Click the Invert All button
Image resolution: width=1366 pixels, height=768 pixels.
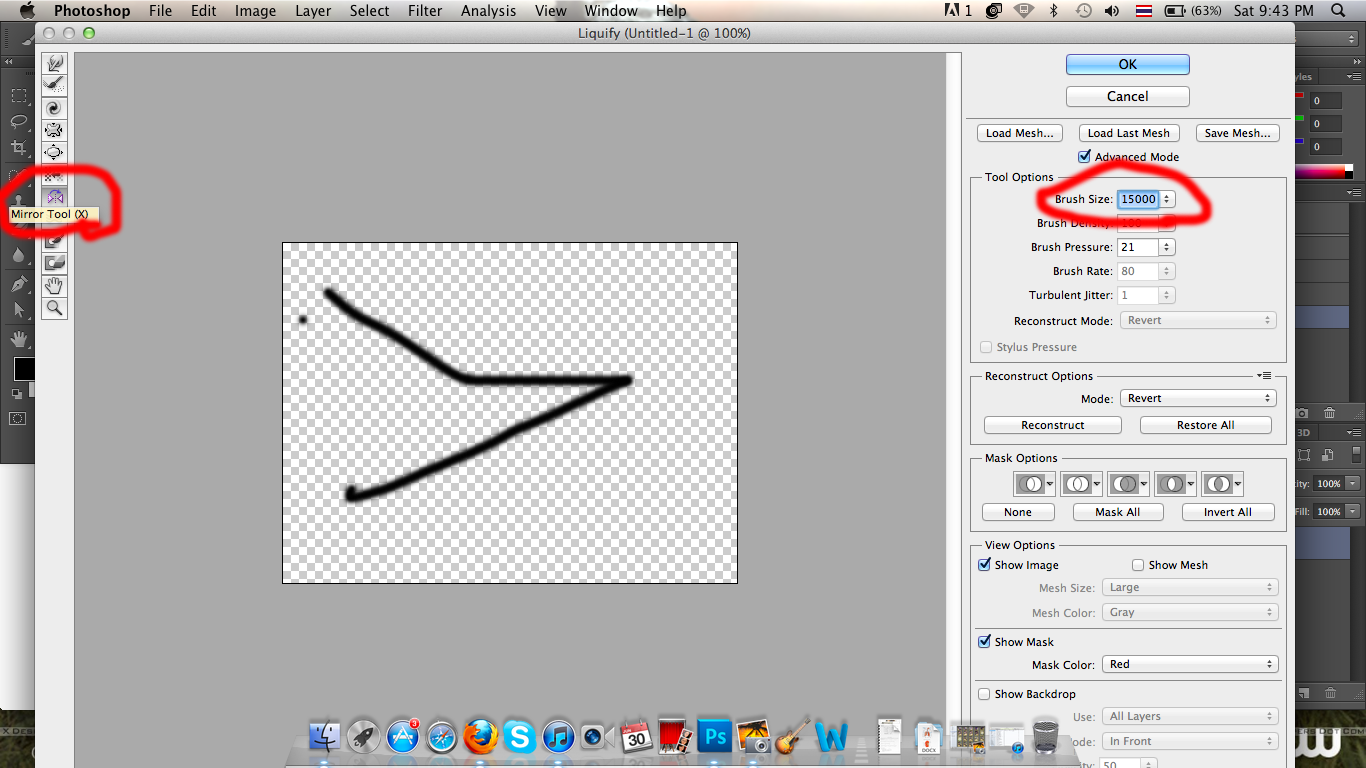(x=1228, y=512)
